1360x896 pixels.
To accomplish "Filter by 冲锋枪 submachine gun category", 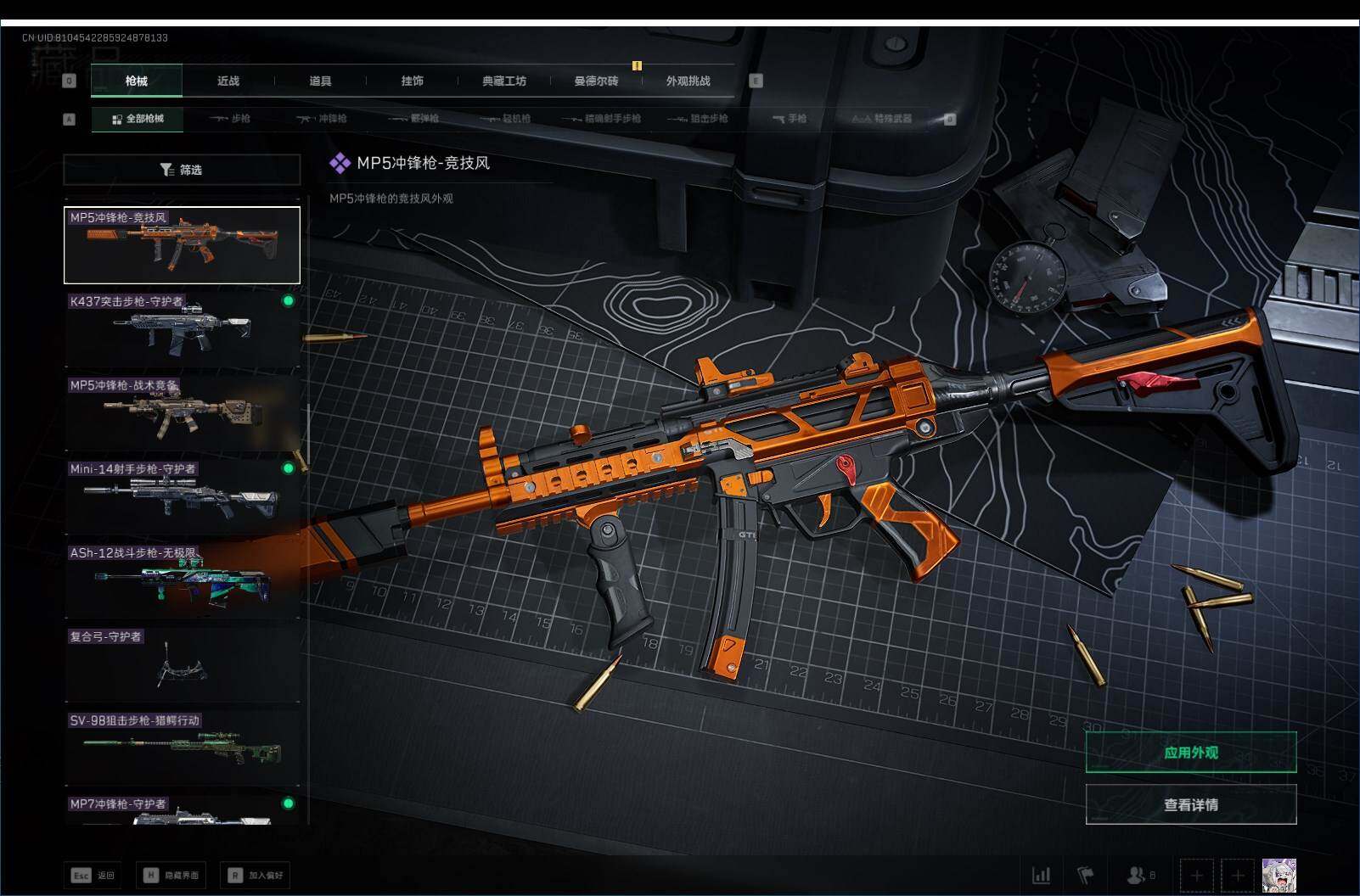I will tap(322, 119).
